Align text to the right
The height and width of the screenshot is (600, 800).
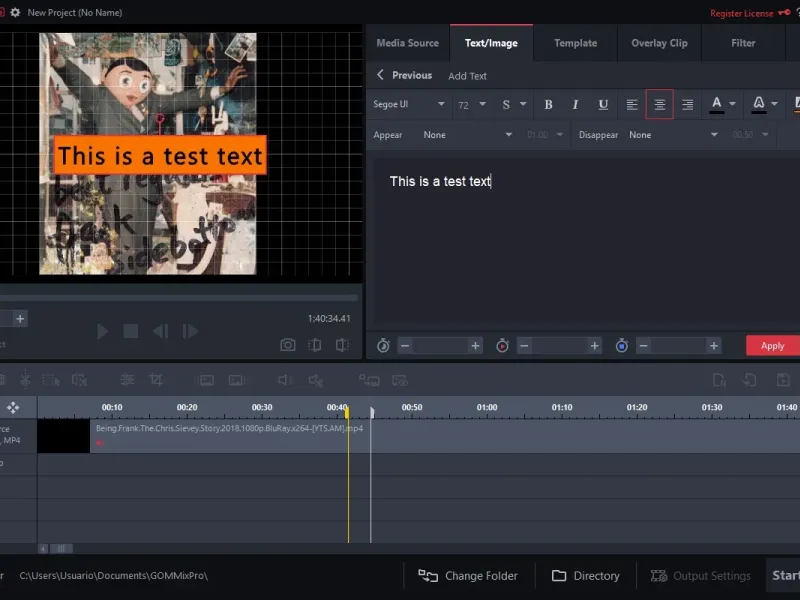(687, 105)
